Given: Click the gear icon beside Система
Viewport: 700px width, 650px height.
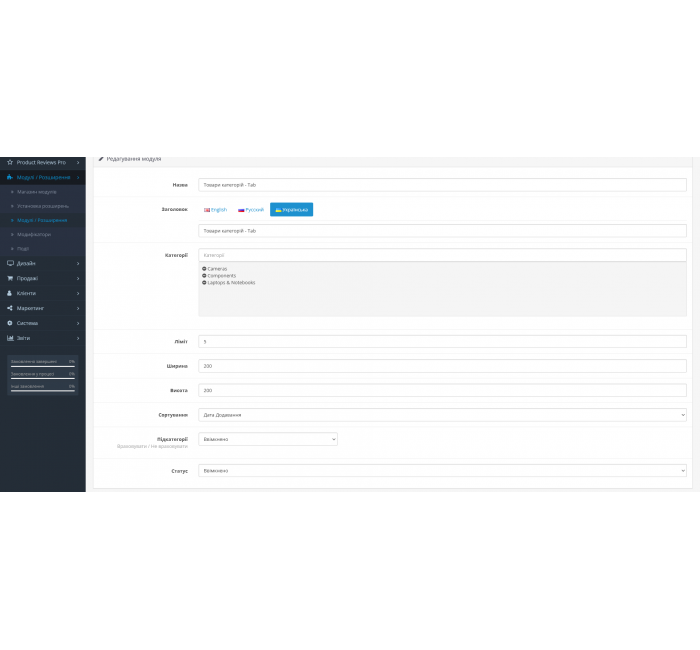Looking at the screenshot, I should tap(10, 323).
